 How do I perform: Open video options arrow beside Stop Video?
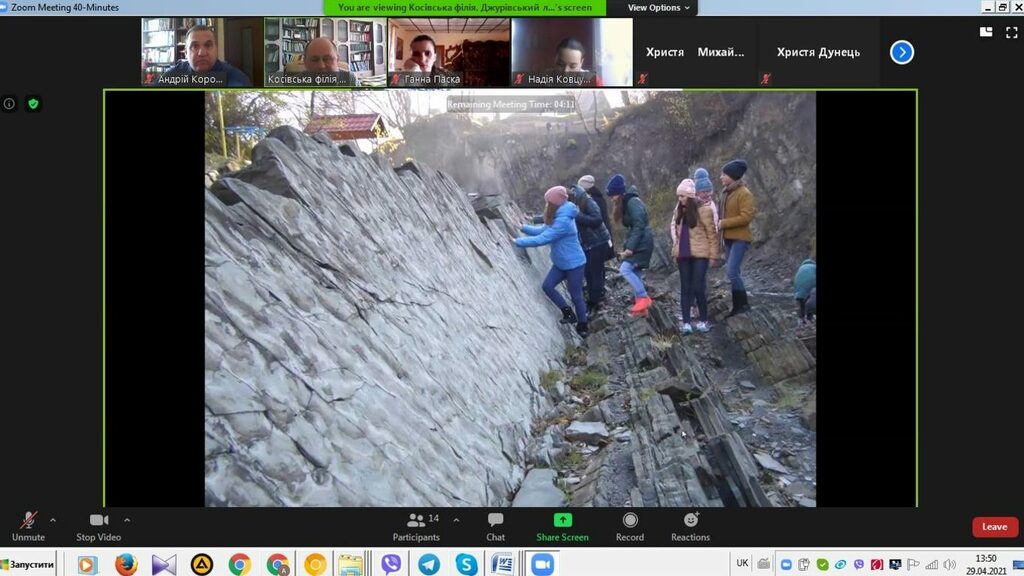[x=127, y=520]
